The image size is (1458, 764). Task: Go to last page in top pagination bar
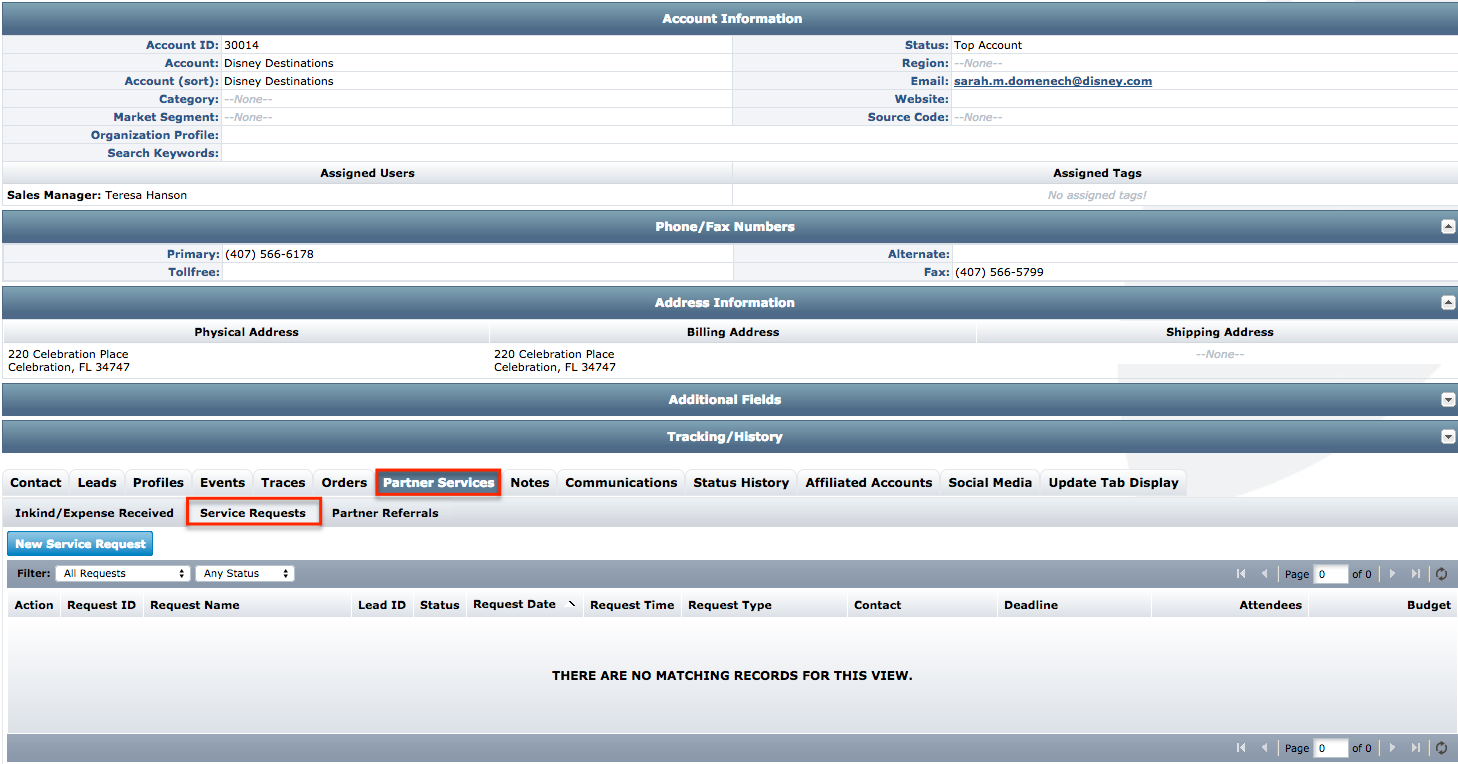click(1416, 574)
